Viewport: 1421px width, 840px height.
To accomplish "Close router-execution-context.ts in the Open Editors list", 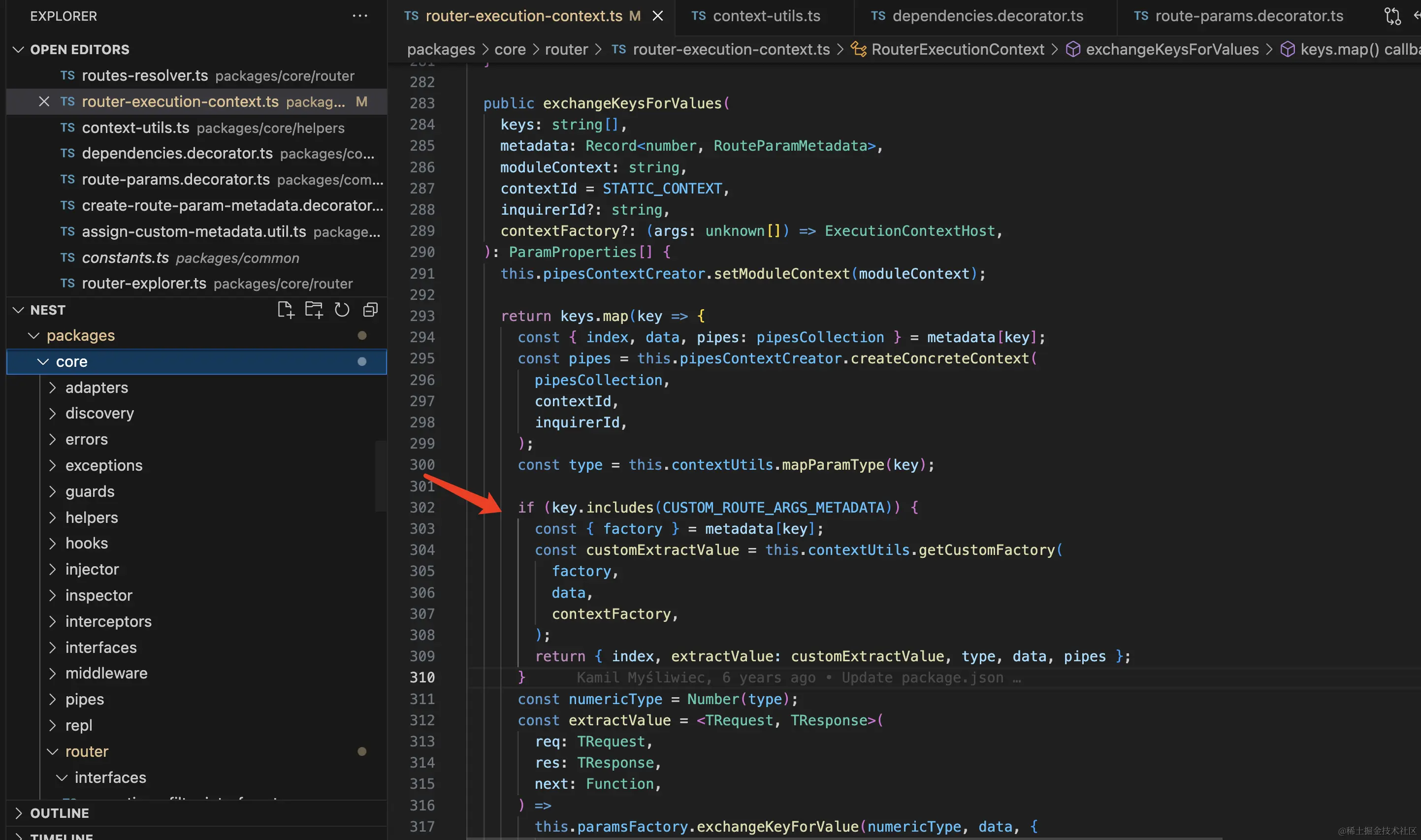I will click(x=44, y=101).
